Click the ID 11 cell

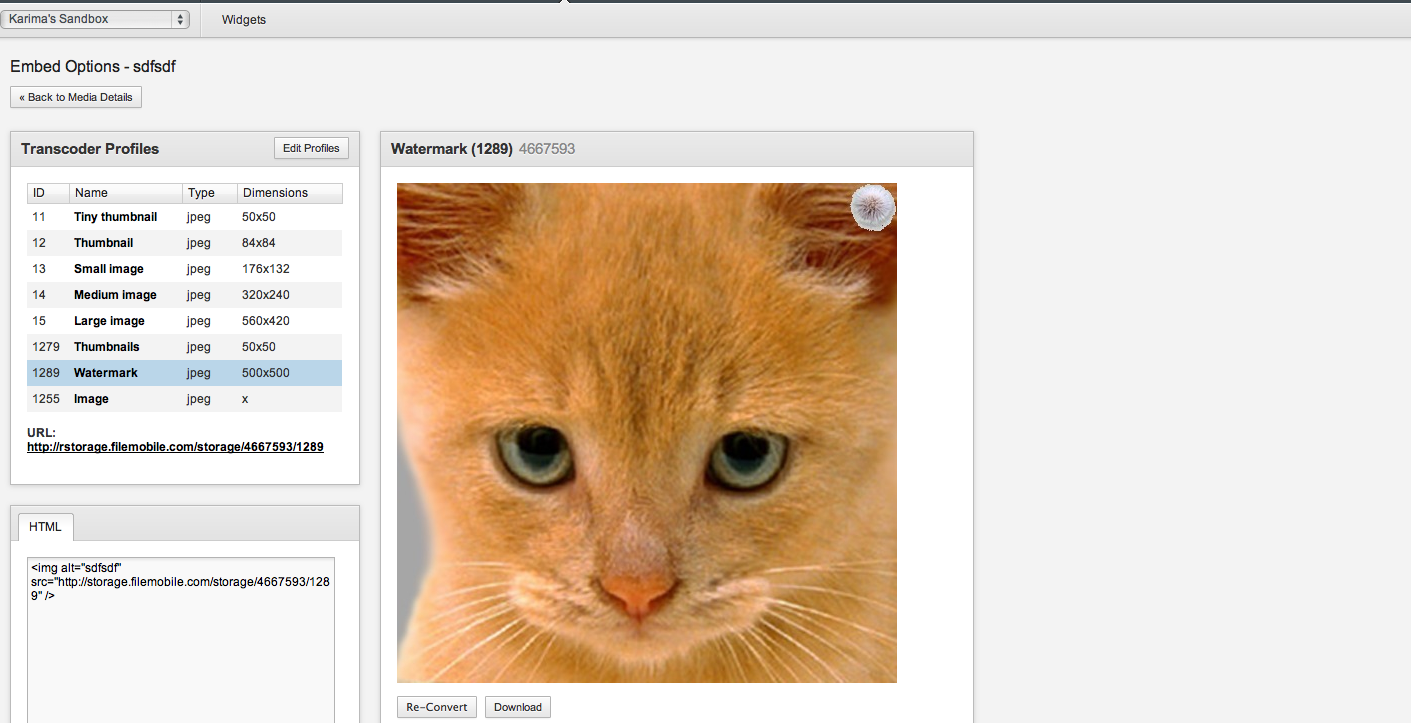pyautogui.click(x=39, y=217)
